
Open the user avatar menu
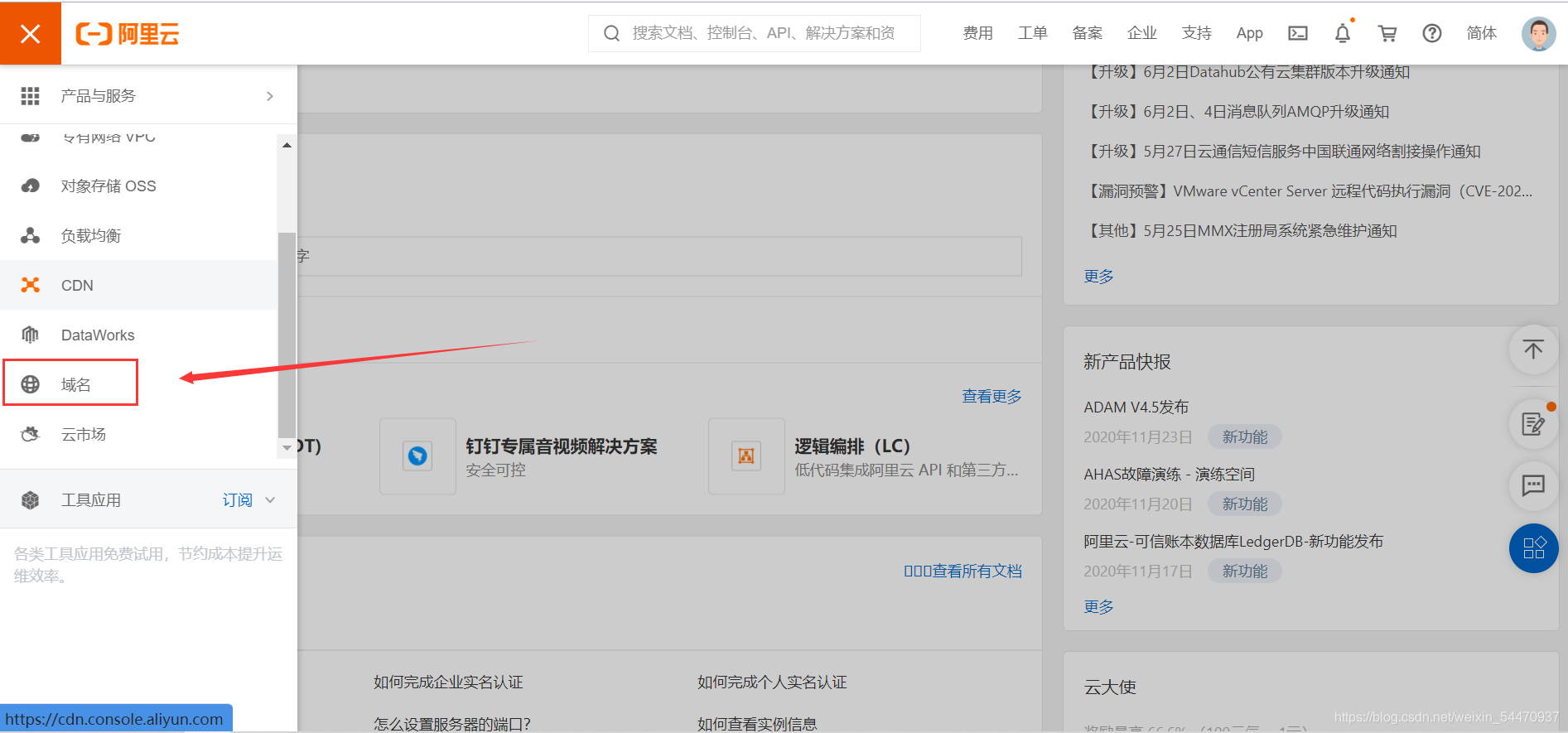tap(1538, 34)
